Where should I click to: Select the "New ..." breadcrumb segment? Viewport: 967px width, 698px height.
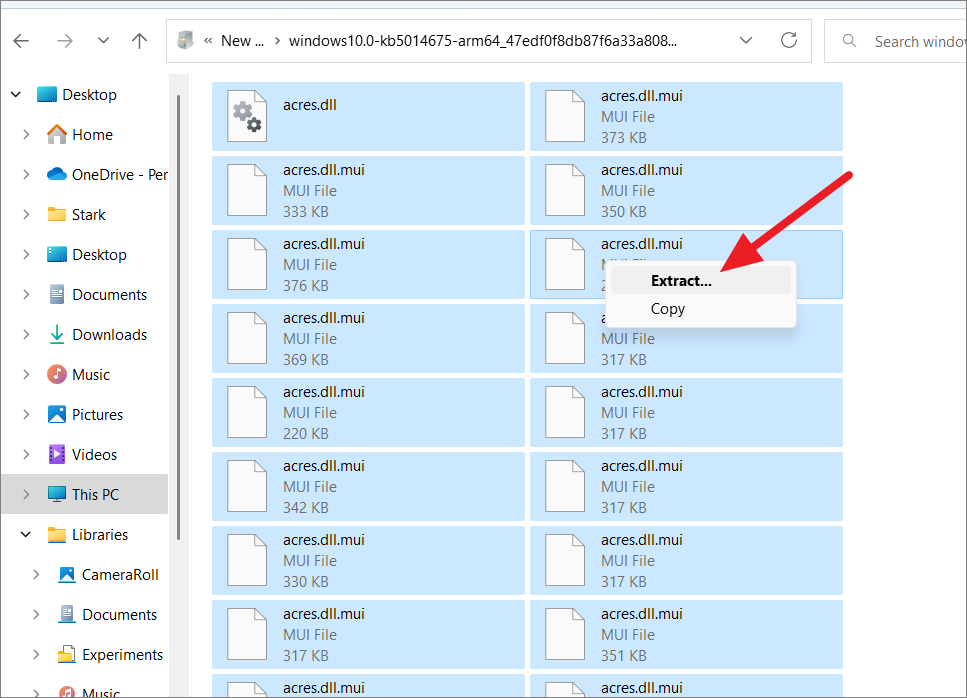[242, 41]
